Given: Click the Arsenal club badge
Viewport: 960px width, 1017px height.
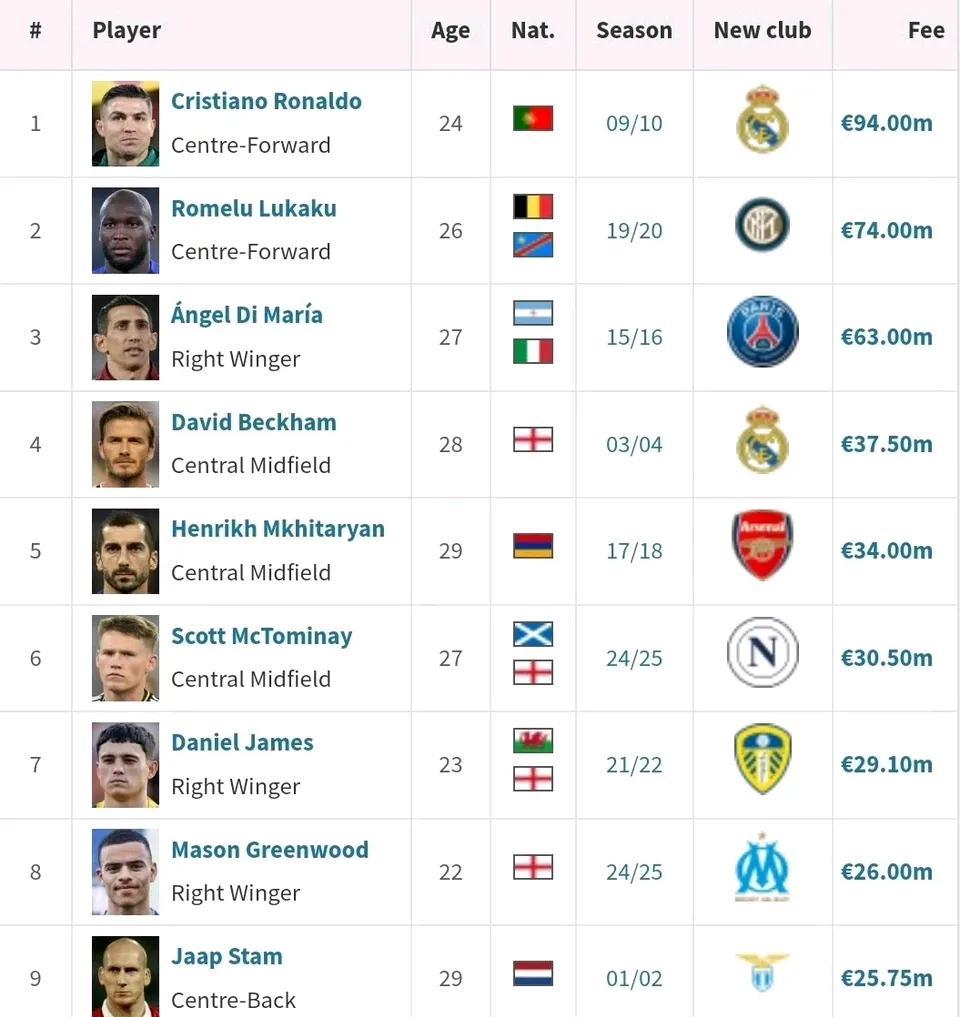Looking at the screenshot, I should 762,545.
